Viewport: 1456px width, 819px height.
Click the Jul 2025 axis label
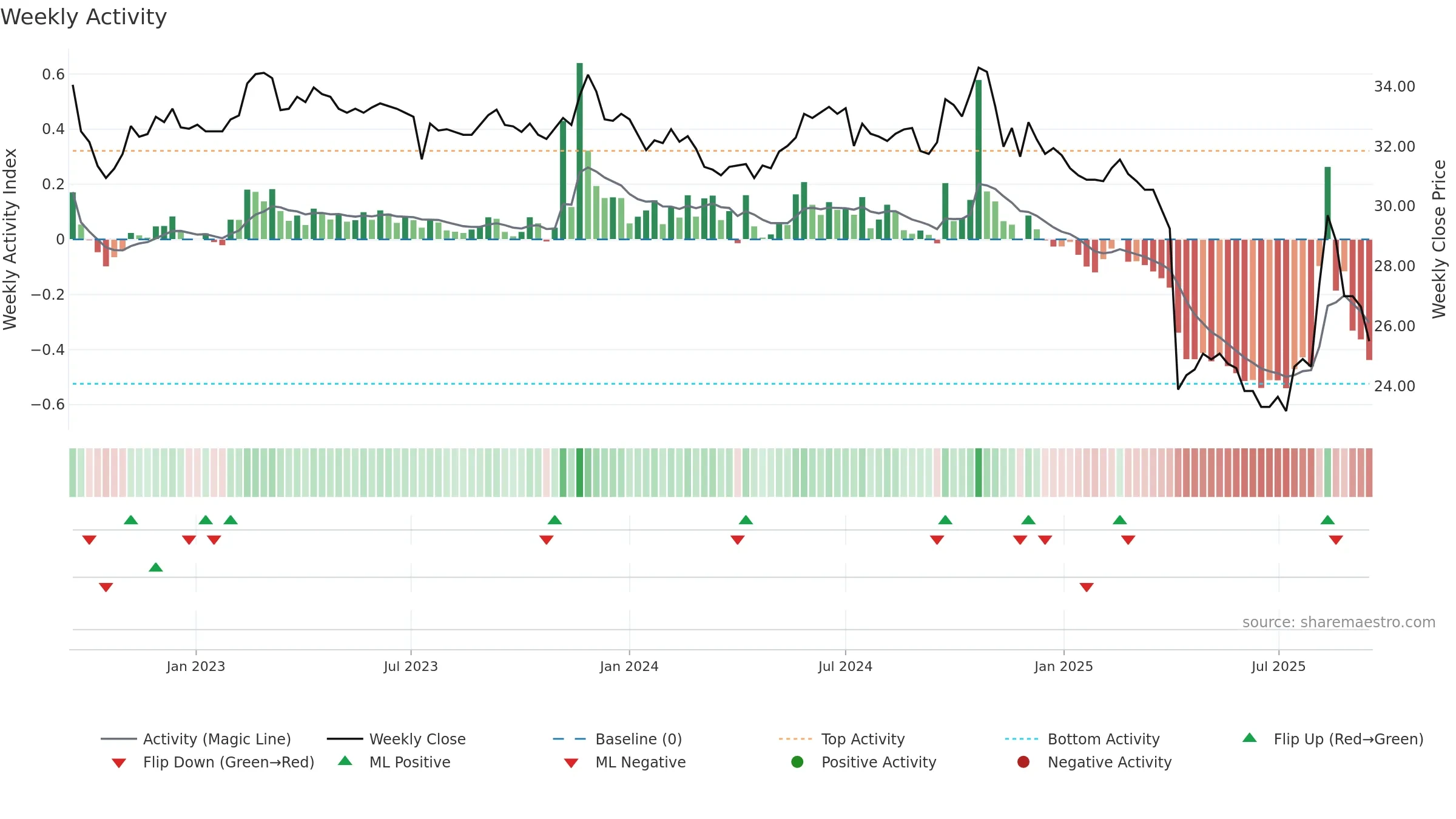[1278, 666]
